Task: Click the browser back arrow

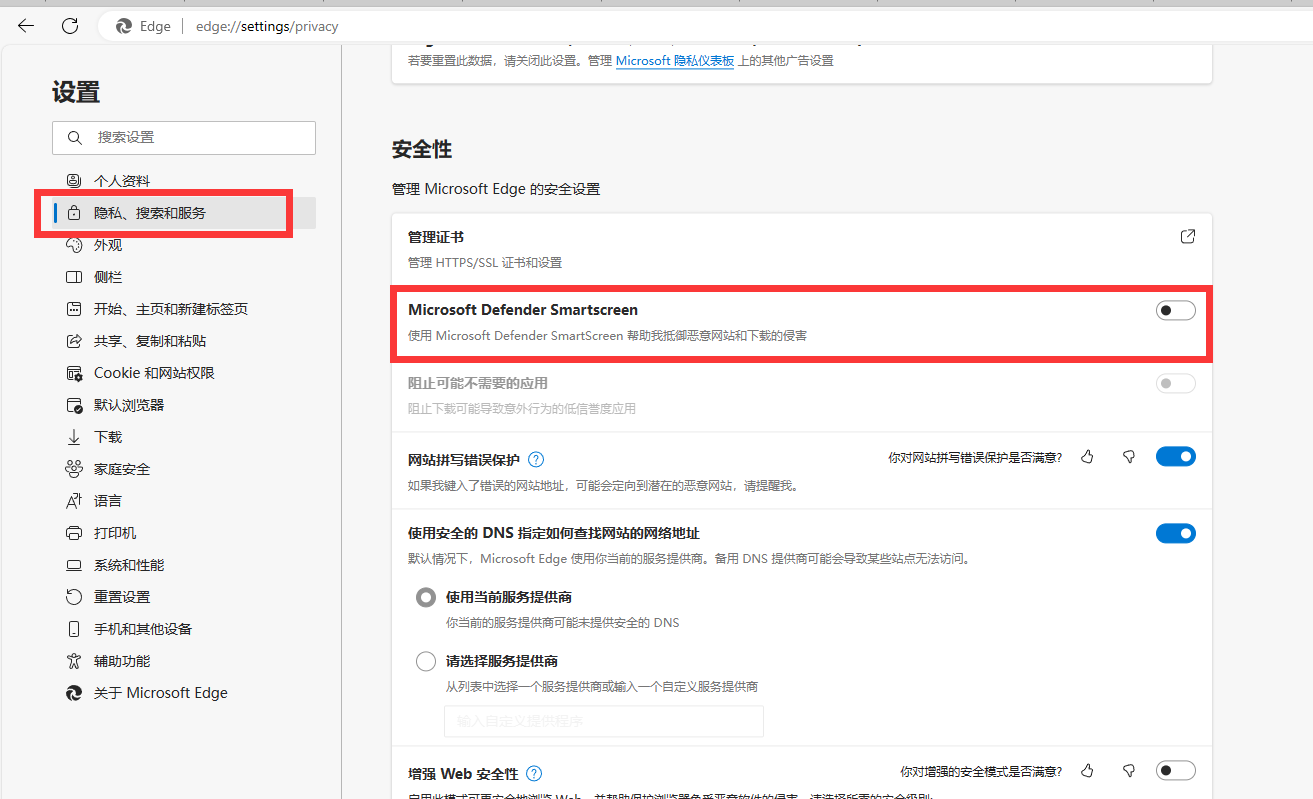Action: click(26, 26)
